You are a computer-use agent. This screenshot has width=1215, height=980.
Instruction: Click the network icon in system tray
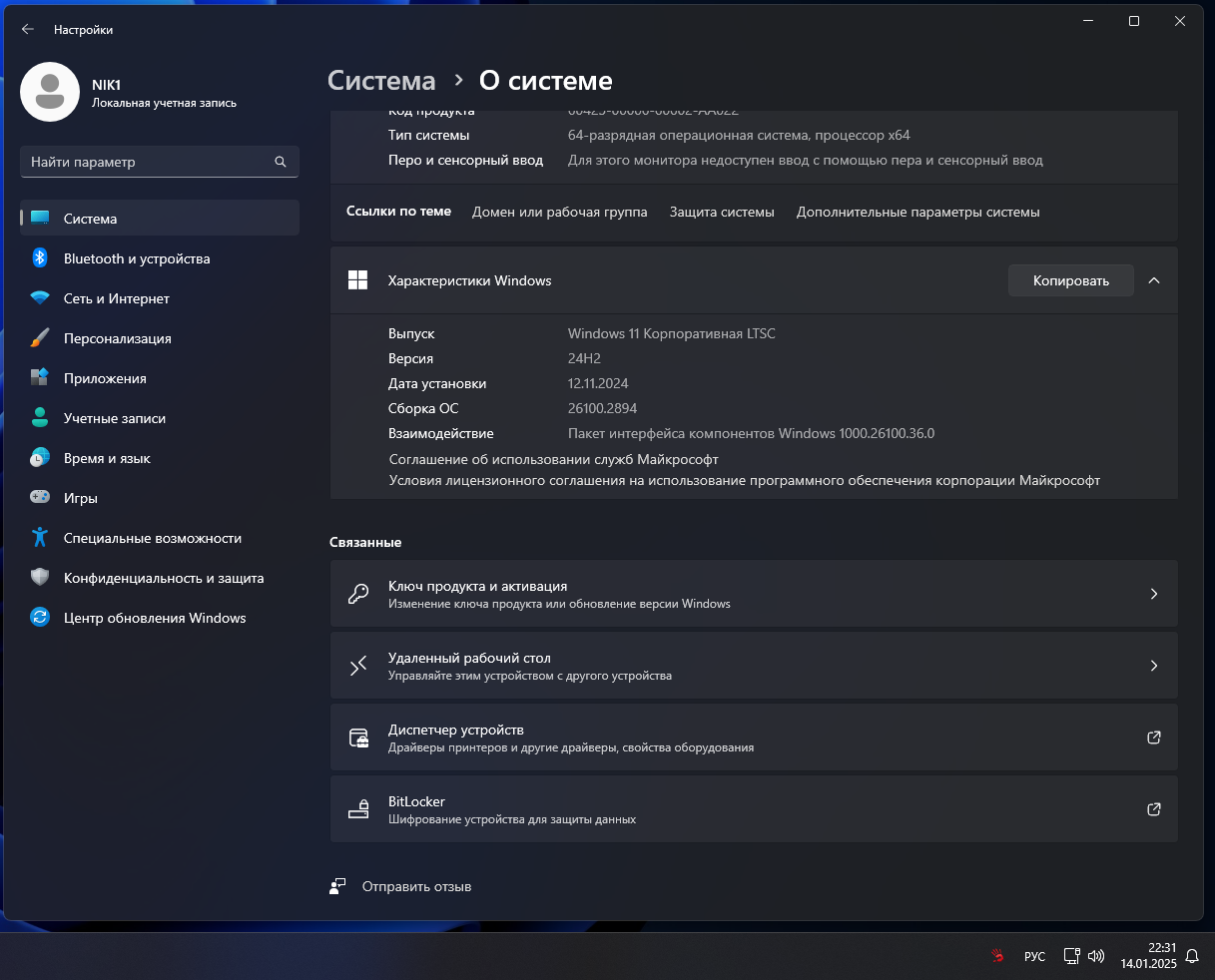(x=1071, y=956)
